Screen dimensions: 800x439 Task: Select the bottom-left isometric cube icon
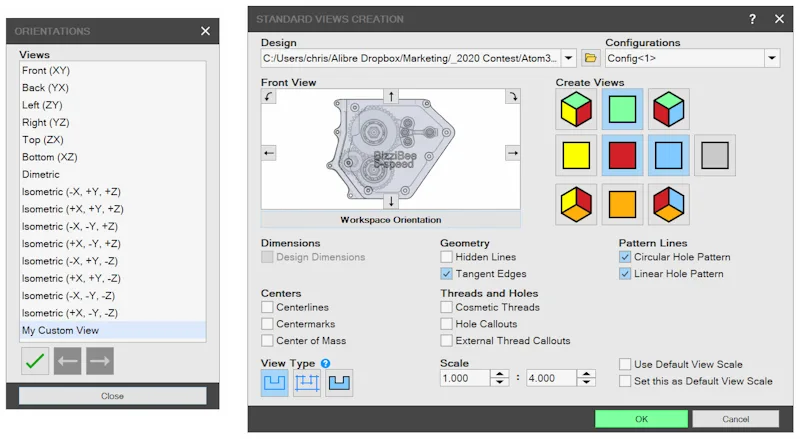576,204
